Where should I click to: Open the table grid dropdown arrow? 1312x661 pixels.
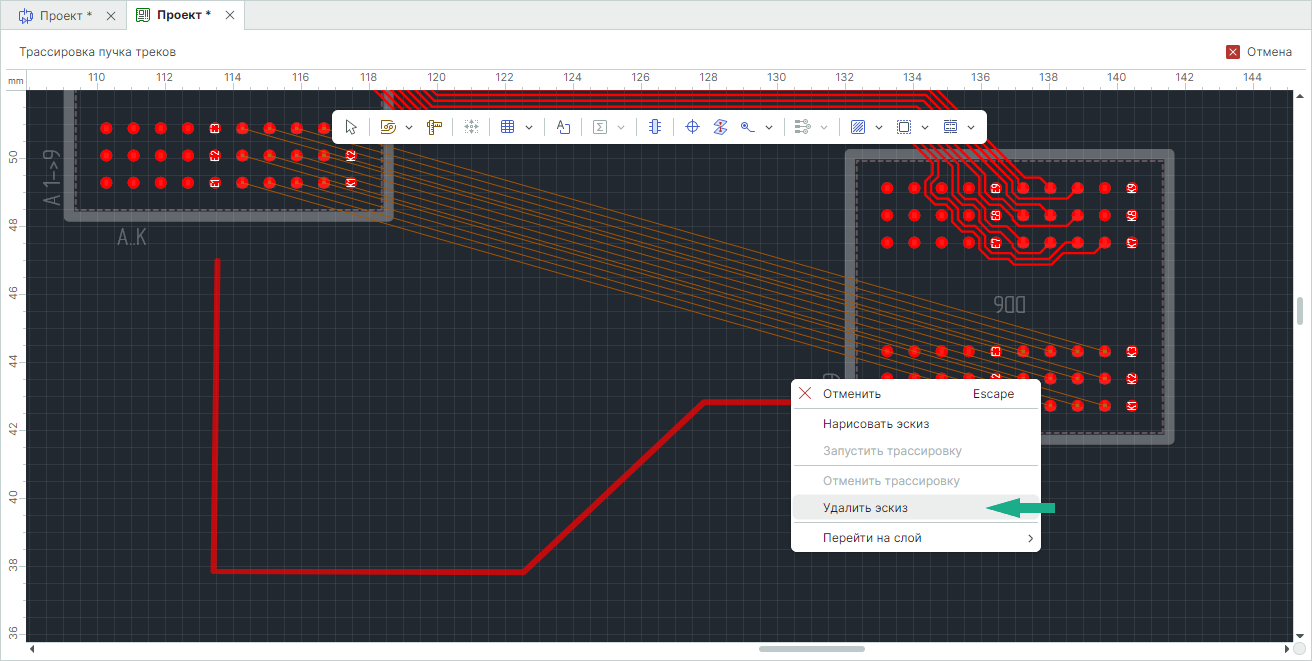528,128
